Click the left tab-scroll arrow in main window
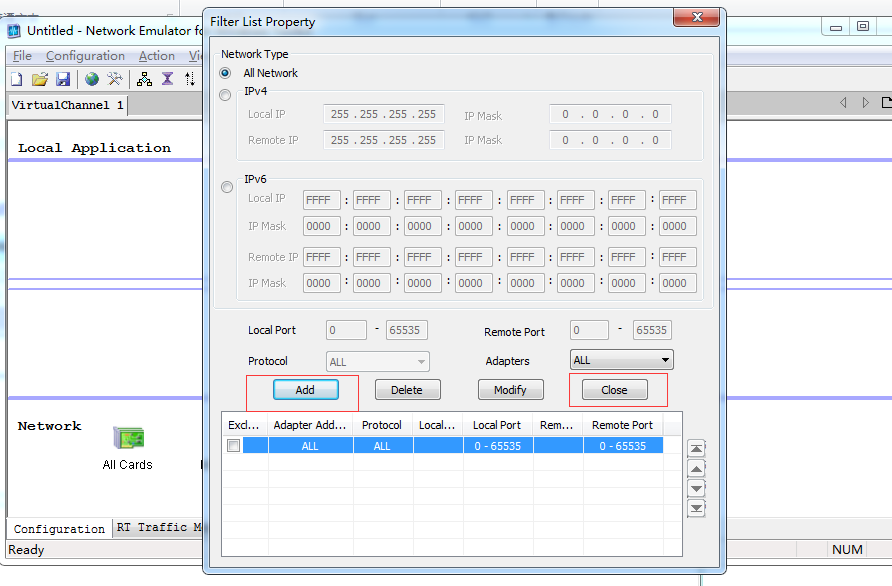Screen dimensions: 892x586 [x=843, y=102]
